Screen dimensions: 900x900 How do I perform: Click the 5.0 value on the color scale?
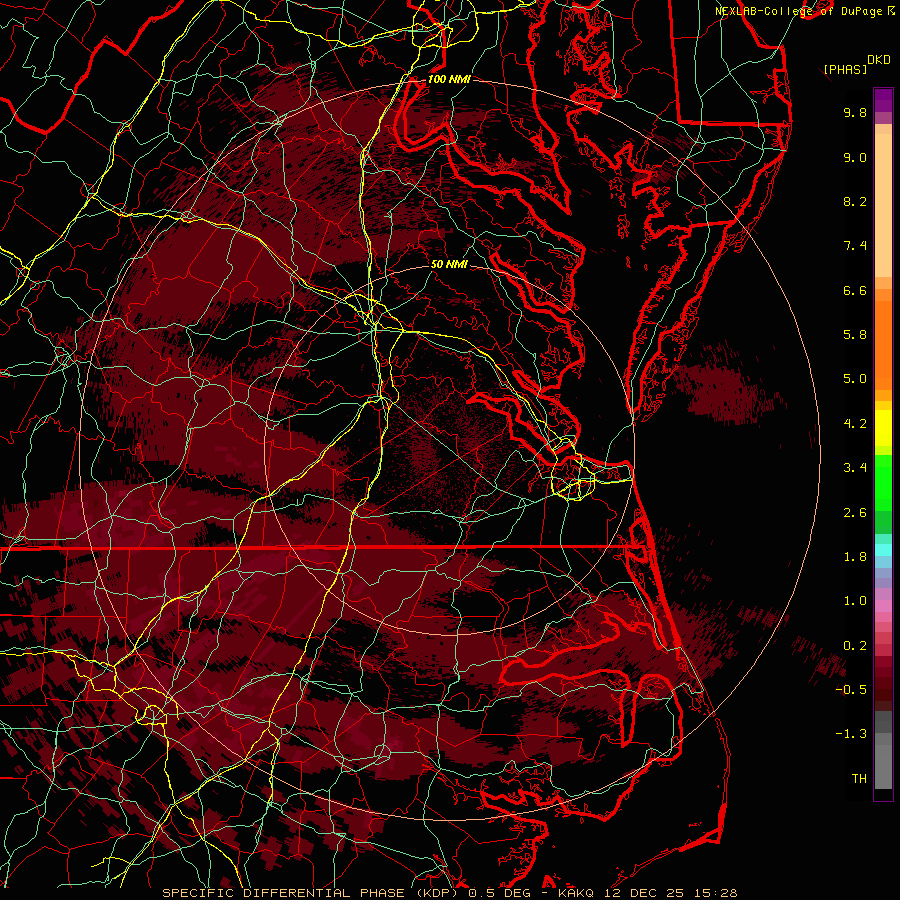pyautogui.click(x=855, y=379)
